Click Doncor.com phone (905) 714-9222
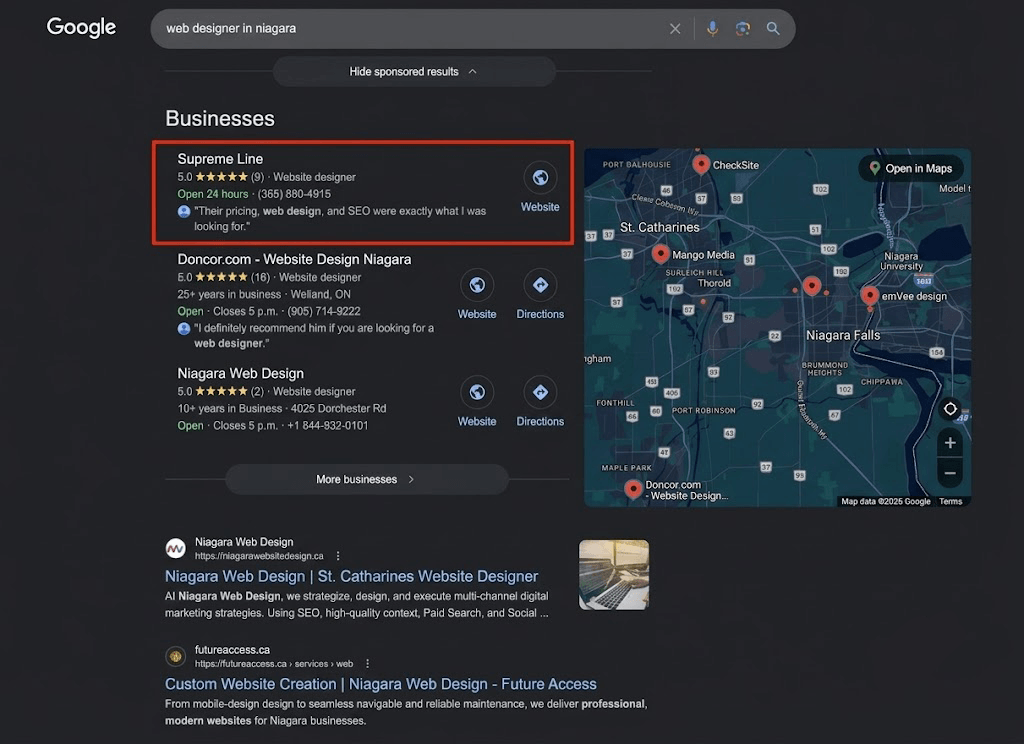The height and width of the screenshot is (744, 1024). coord(324,312)
